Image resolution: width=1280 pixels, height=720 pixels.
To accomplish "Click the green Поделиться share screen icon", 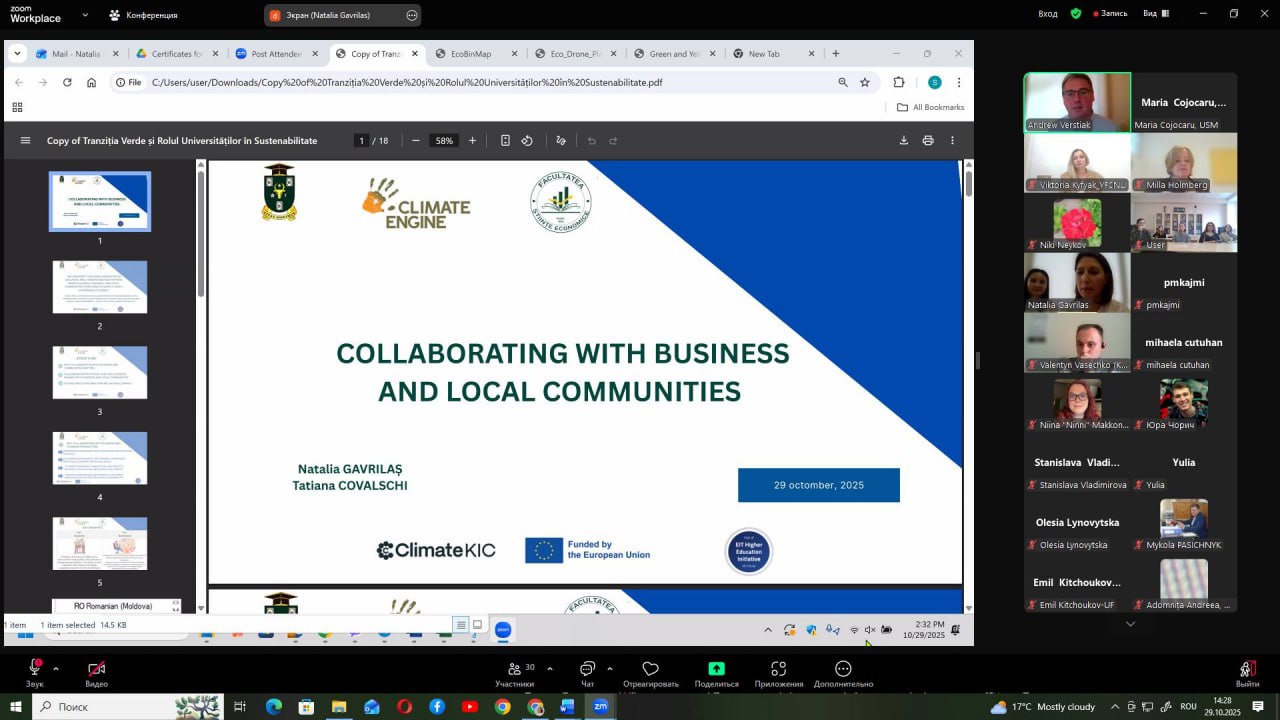I will click(716, 669).
